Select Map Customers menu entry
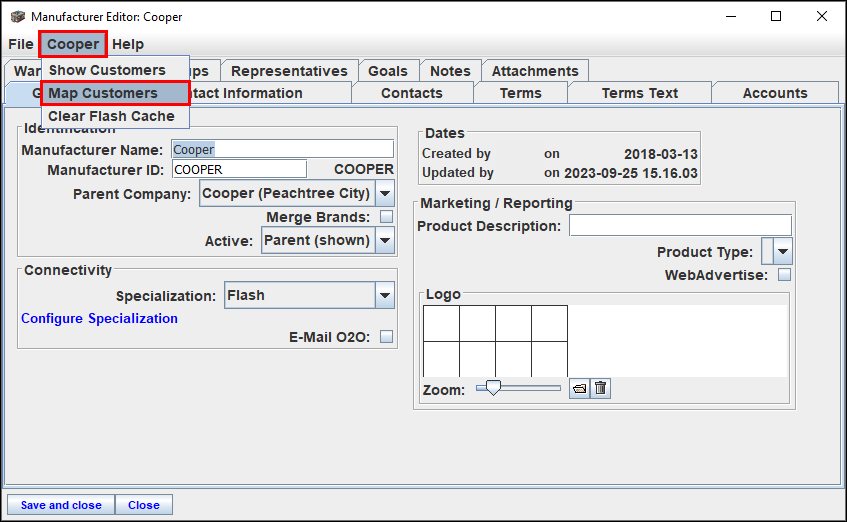This screenshot has height=522, width=847. [x=115, y=93]
